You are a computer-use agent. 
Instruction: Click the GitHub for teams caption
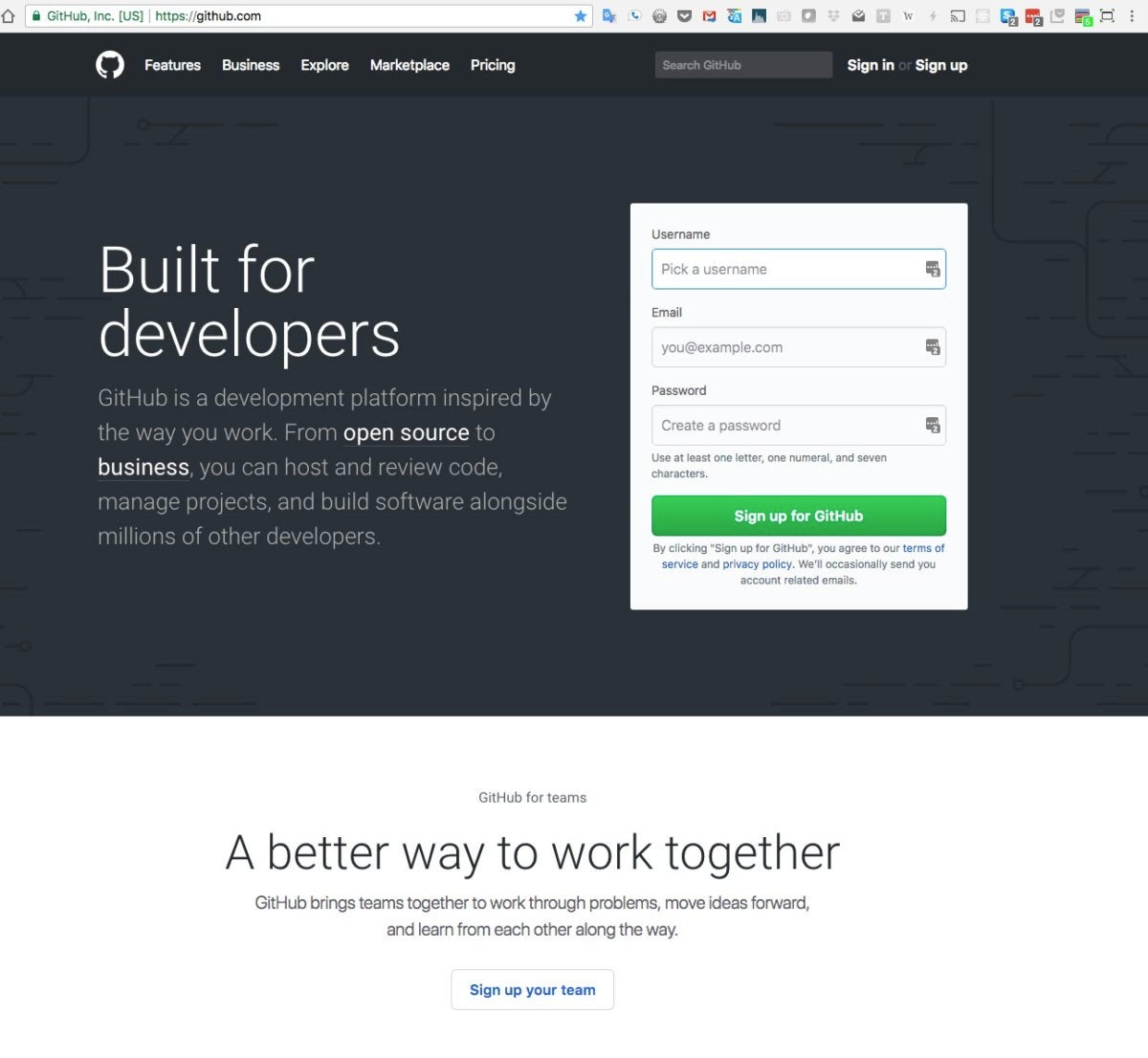(533, 798)
